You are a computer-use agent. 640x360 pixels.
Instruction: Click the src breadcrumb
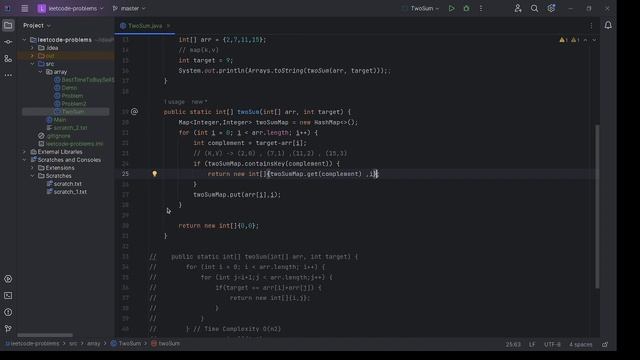[x=73, y=344]
